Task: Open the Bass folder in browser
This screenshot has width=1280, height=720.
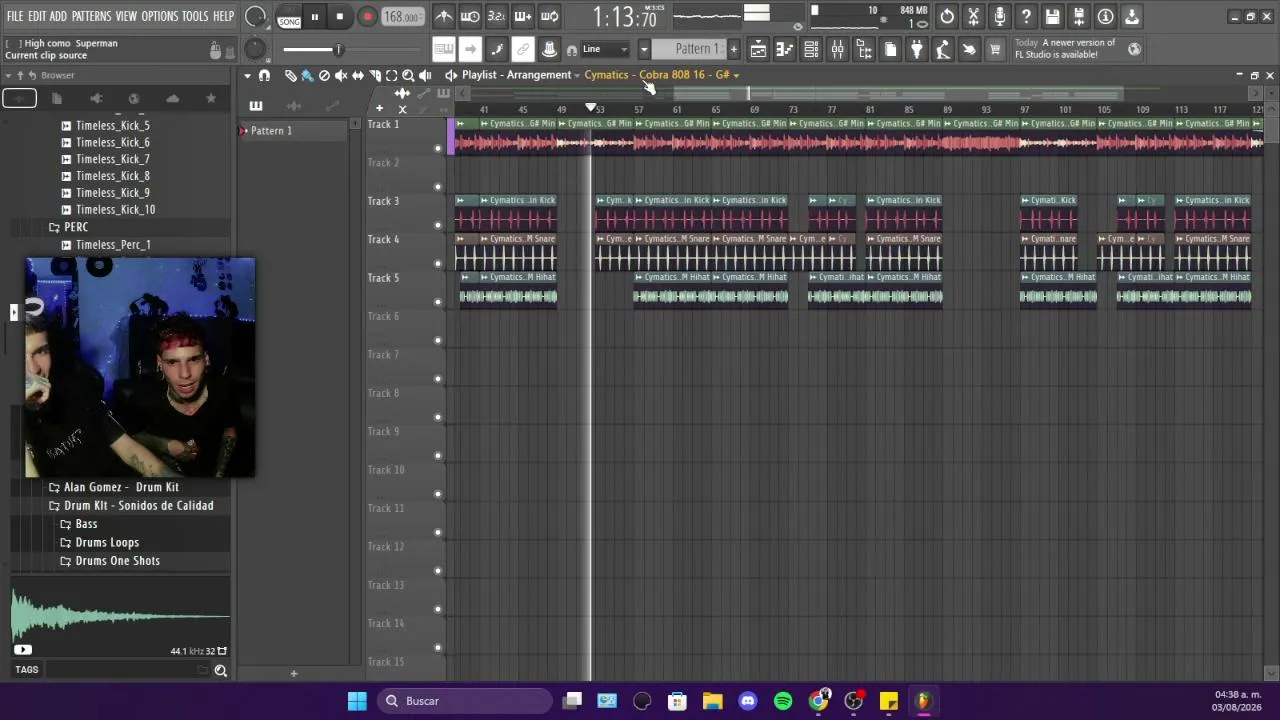Action: coord(86,524)
